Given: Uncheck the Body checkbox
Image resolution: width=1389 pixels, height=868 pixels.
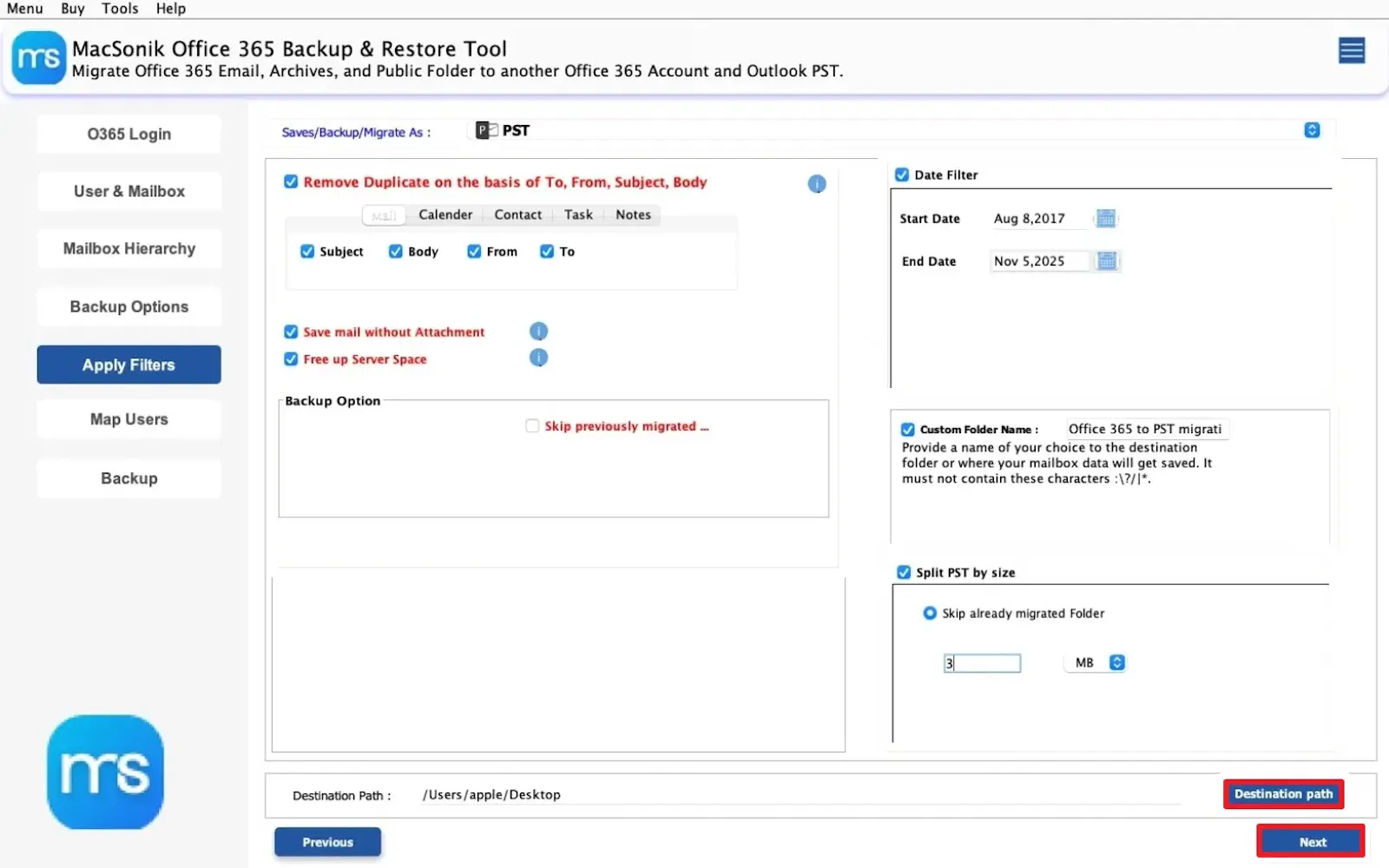Looking at the screenshot, I should tap(396, 251).
